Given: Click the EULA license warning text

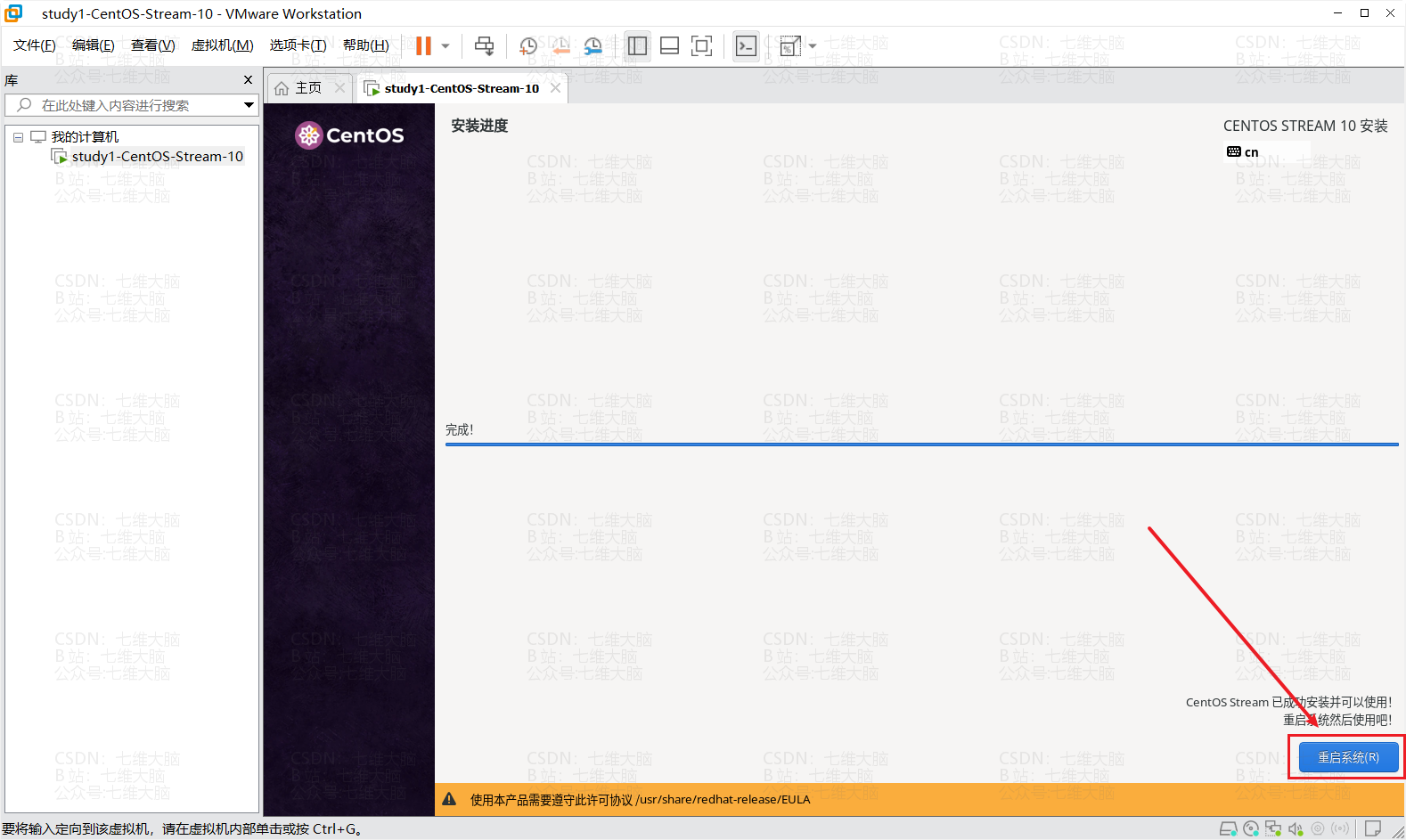Looking at the screenshot, I should point(640,799).
